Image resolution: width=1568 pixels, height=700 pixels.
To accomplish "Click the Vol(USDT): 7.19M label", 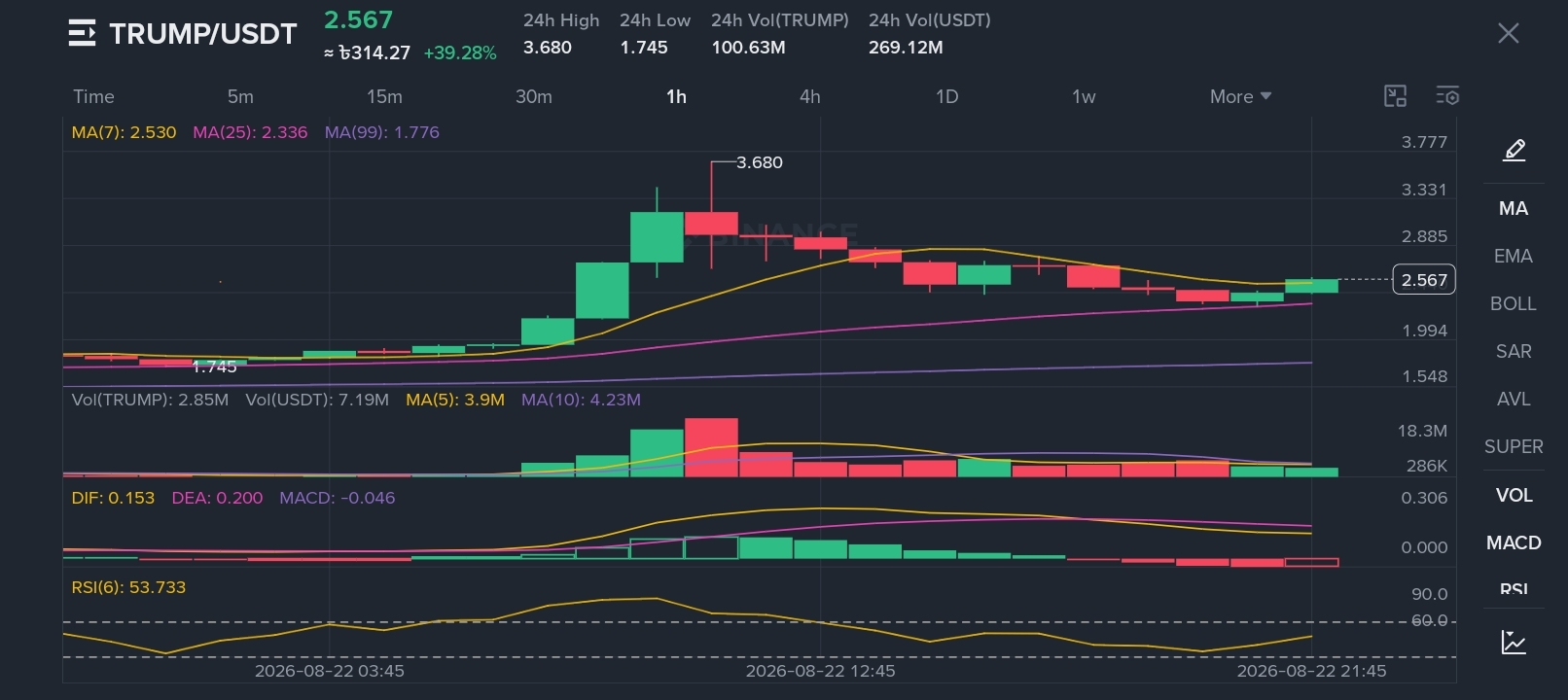I will pyautogui.click(x=317, y=400).
